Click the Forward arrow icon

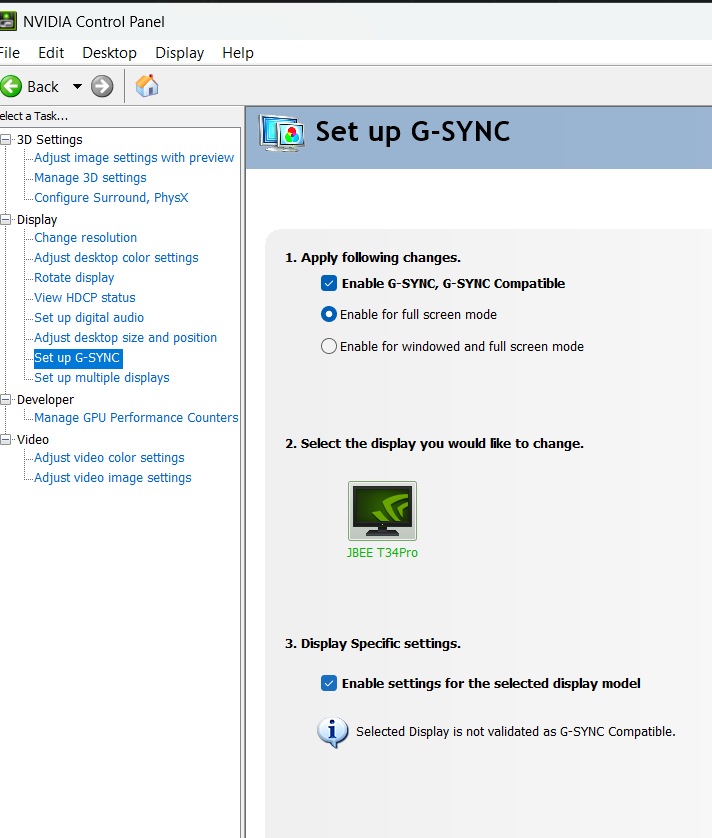point(102,86)
